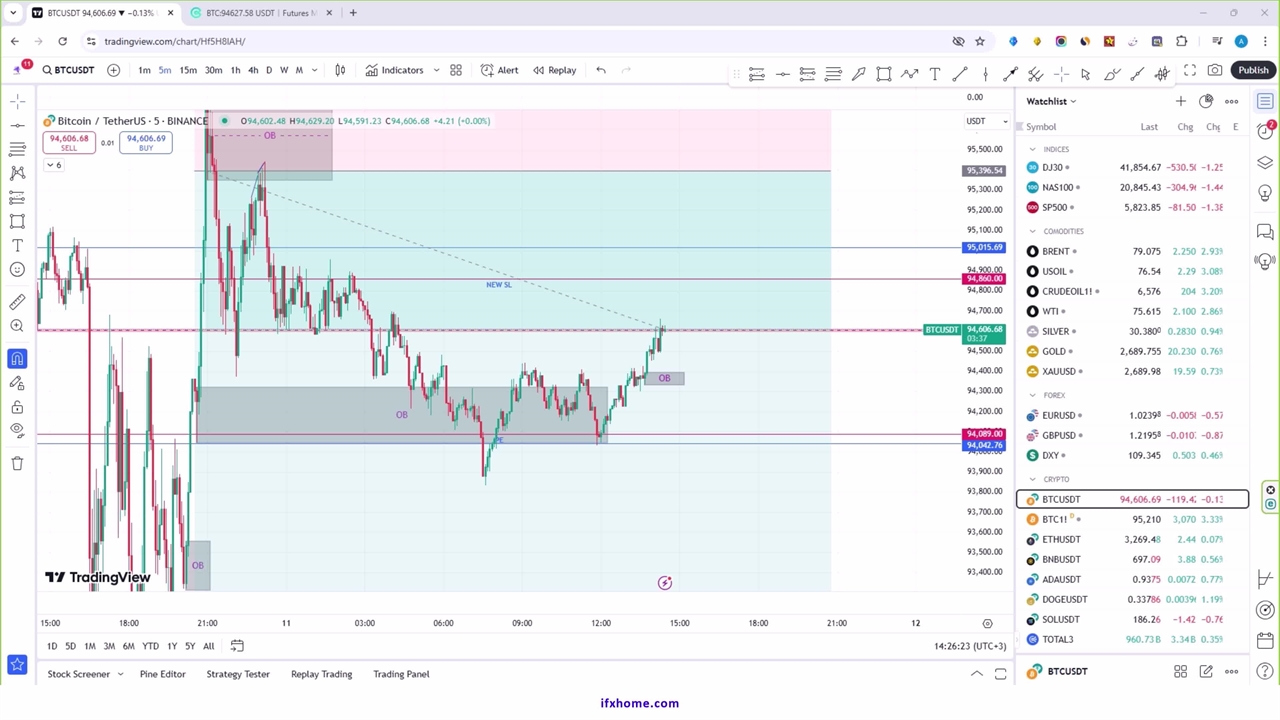The image size is (1280, 720).
Task: Choose the emoji icons tool in left sidebar
Action: (17, 269)
